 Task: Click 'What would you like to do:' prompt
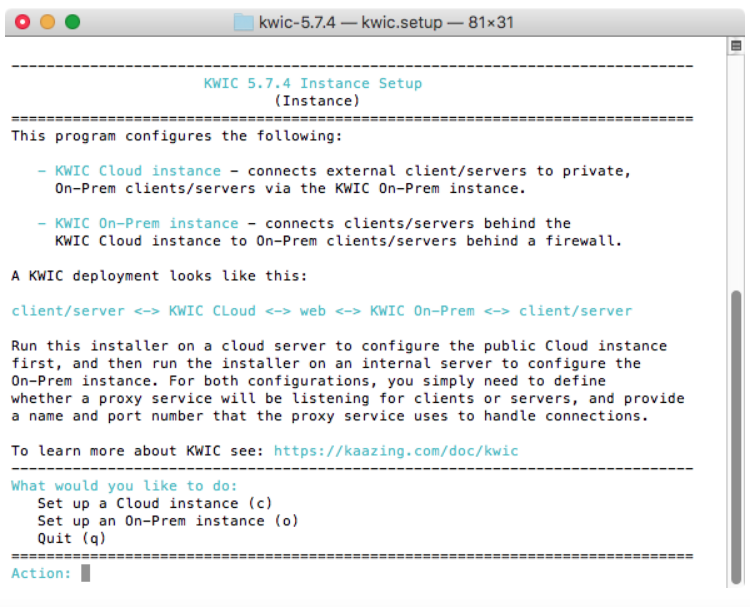(124, 486)
